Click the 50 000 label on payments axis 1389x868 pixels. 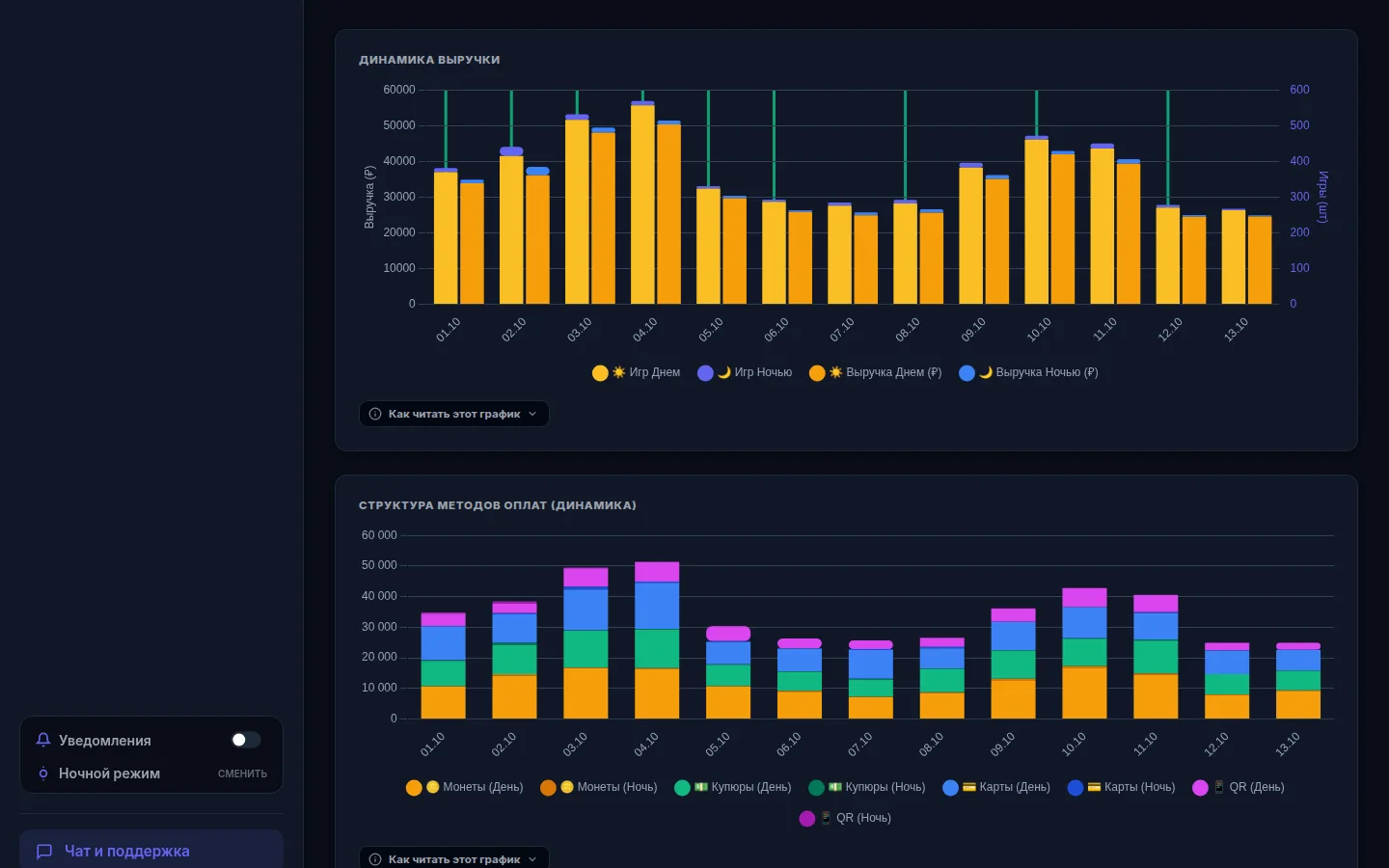click(x=379, y=565)
